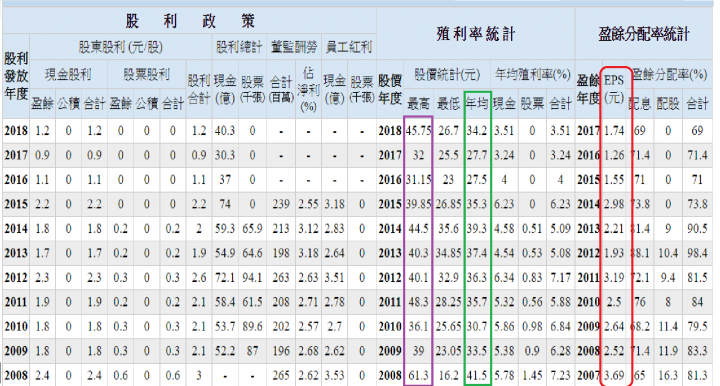Click the 配息 column header
The height and width of the screenshot is (386, 720).
[640, 104]
